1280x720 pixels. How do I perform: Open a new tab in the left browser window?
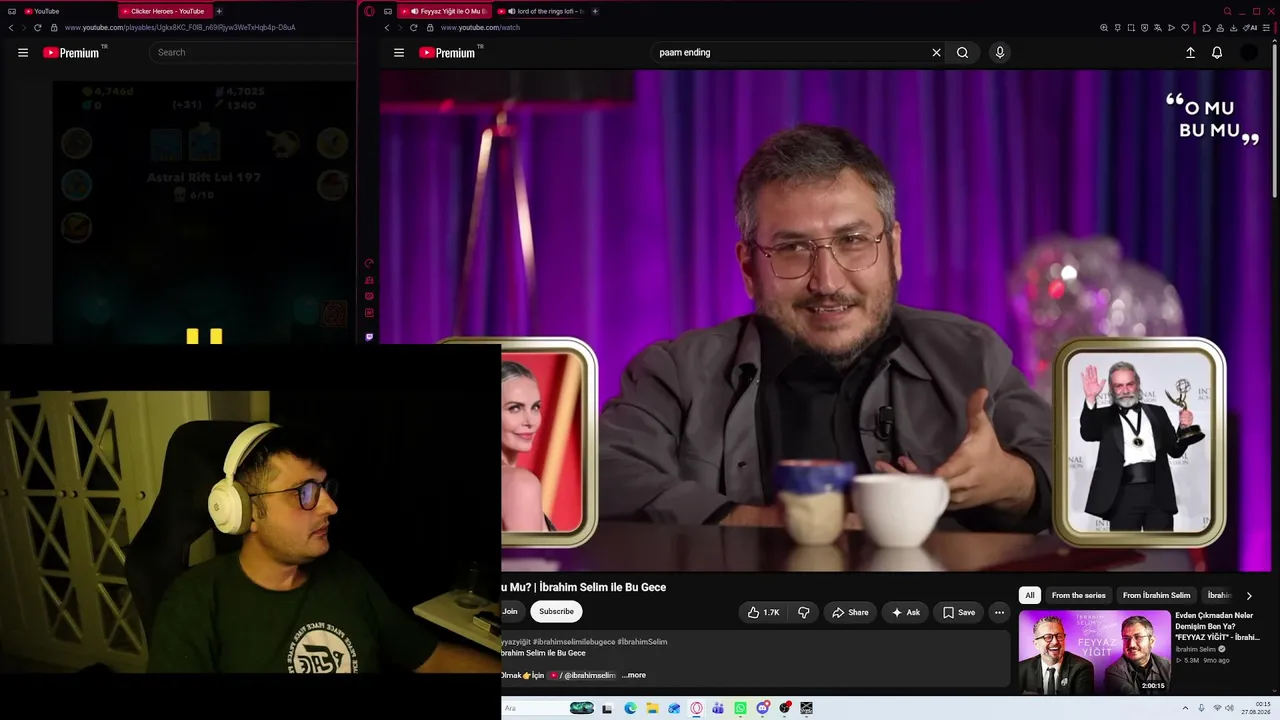pyautogui.click(x=219, y=11)
